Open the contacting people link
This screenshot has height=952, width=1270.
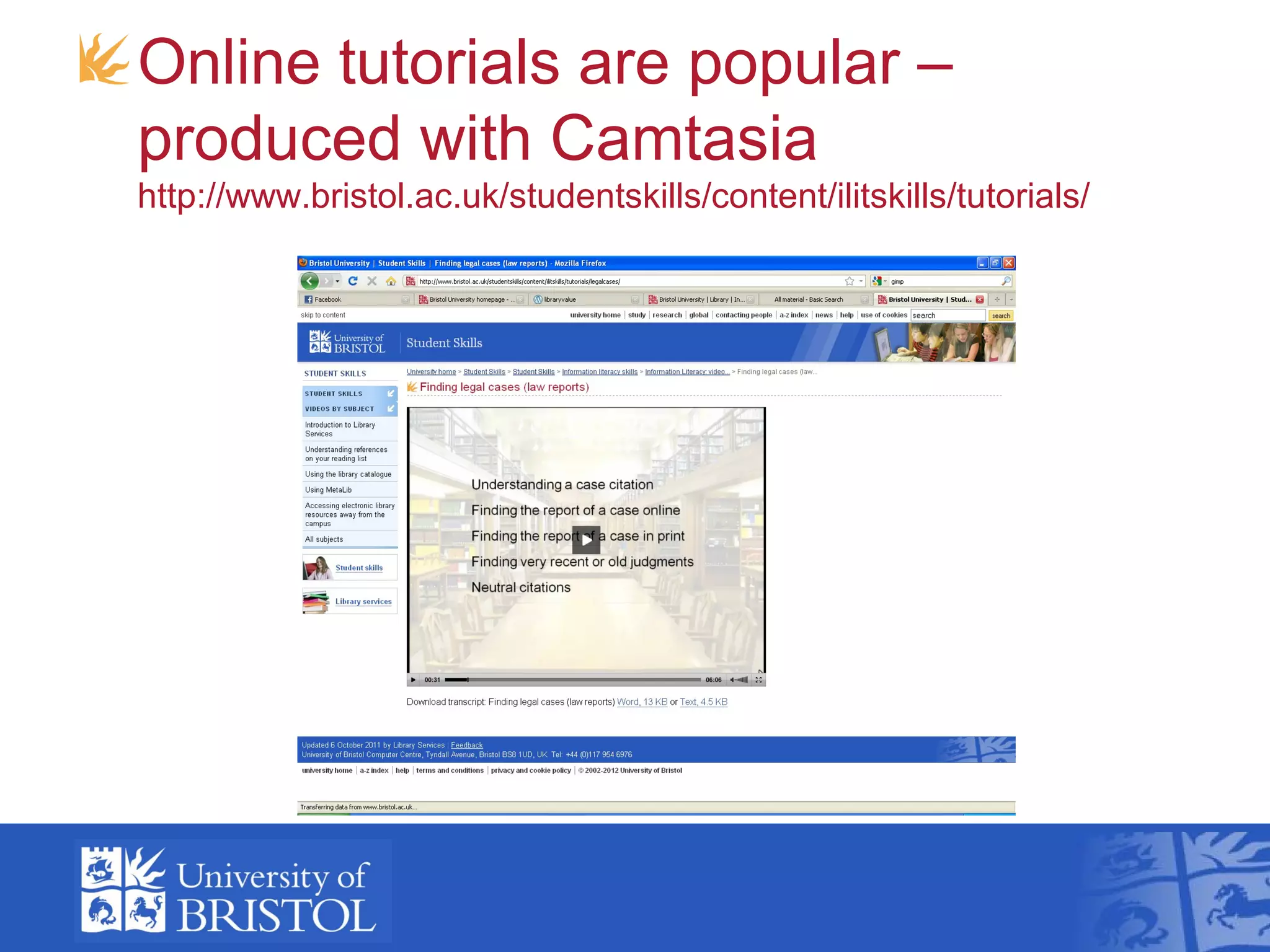(744, 315)
